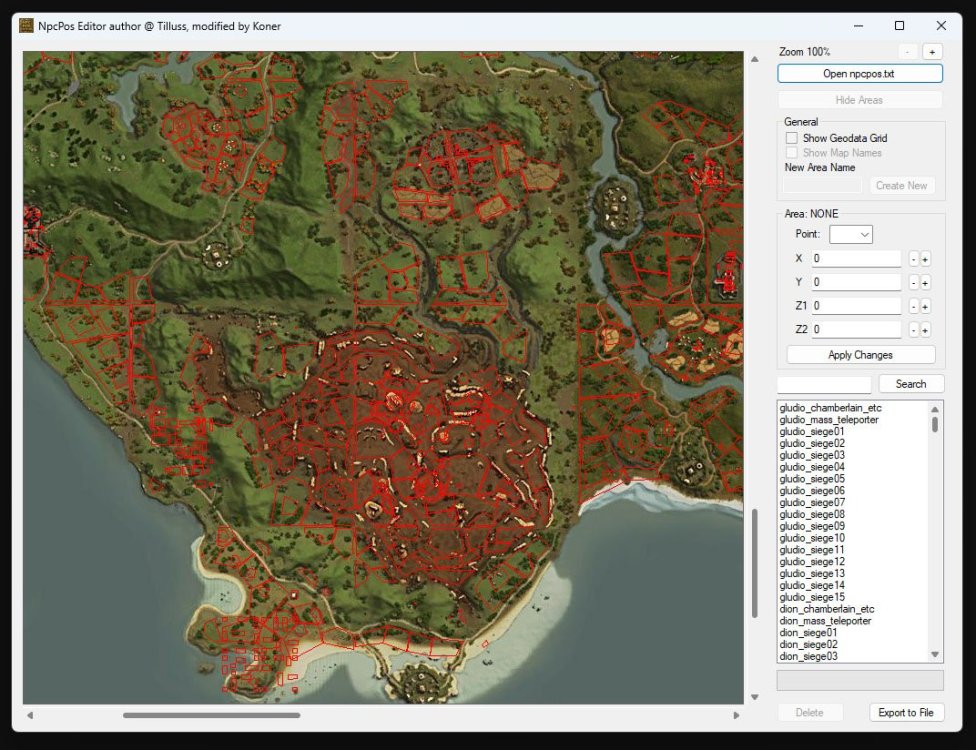Toggle Show Map Names checkbox

(x=792, y=152)
